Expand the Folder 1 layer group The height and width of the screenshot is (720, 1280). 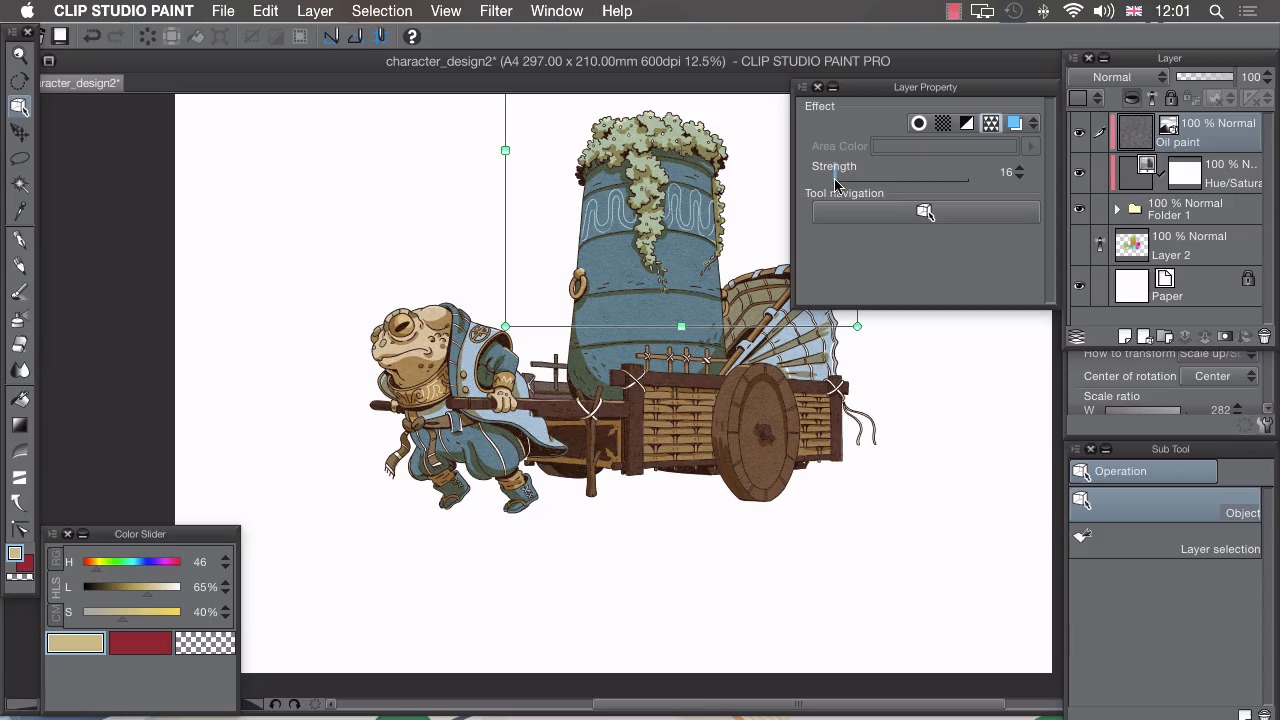(1117, 209)
